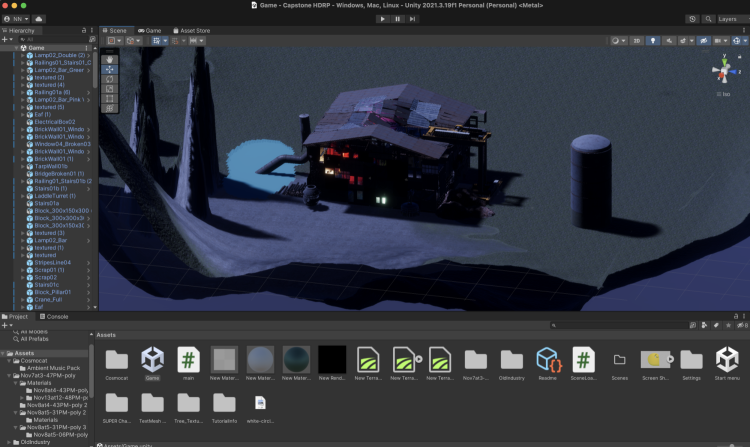Expand Lamp02_Double (2) in Hierarchy
This screenshot has width=750, height=447.
(22, 55)
